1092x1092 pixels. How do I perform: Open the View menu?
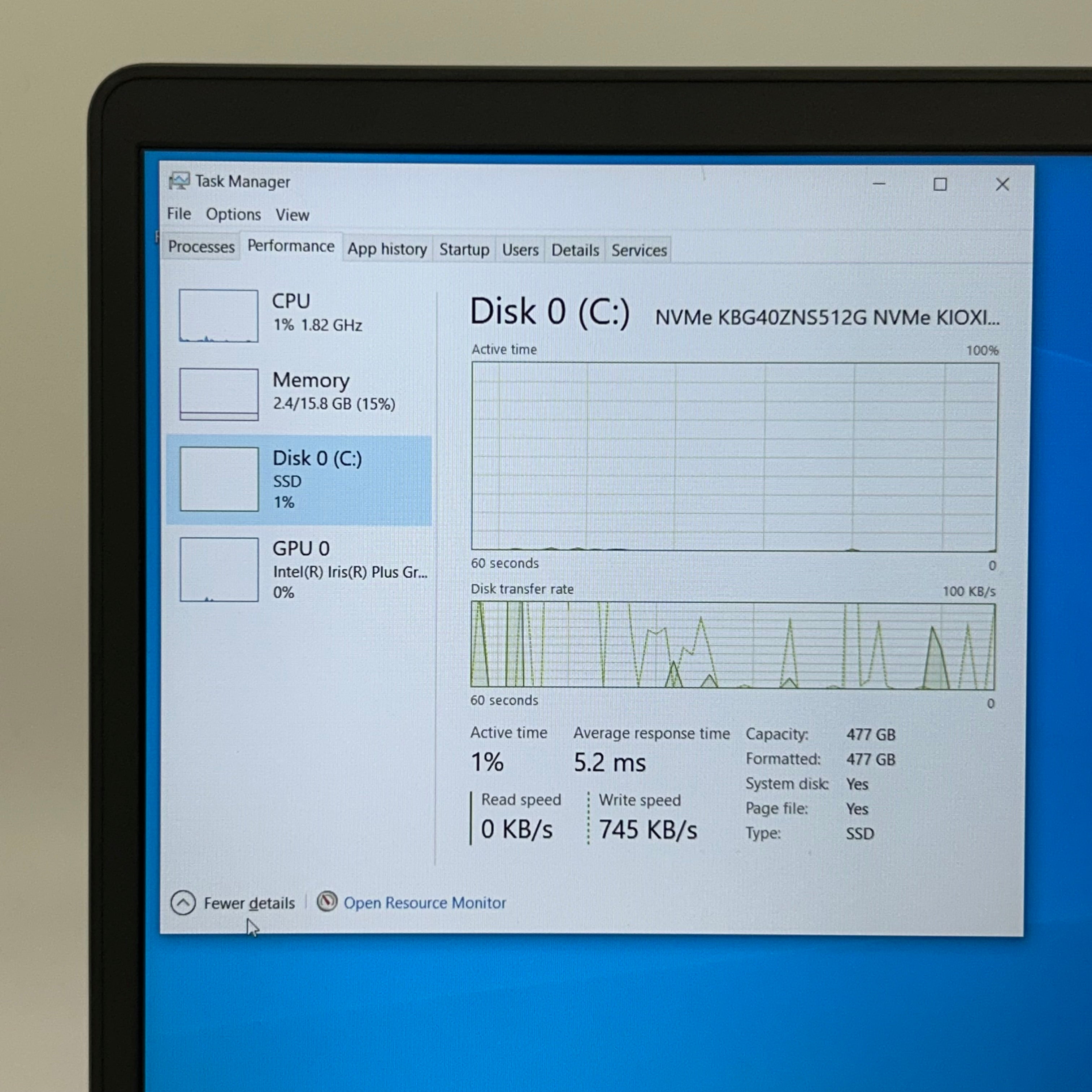tap(292, 215)
